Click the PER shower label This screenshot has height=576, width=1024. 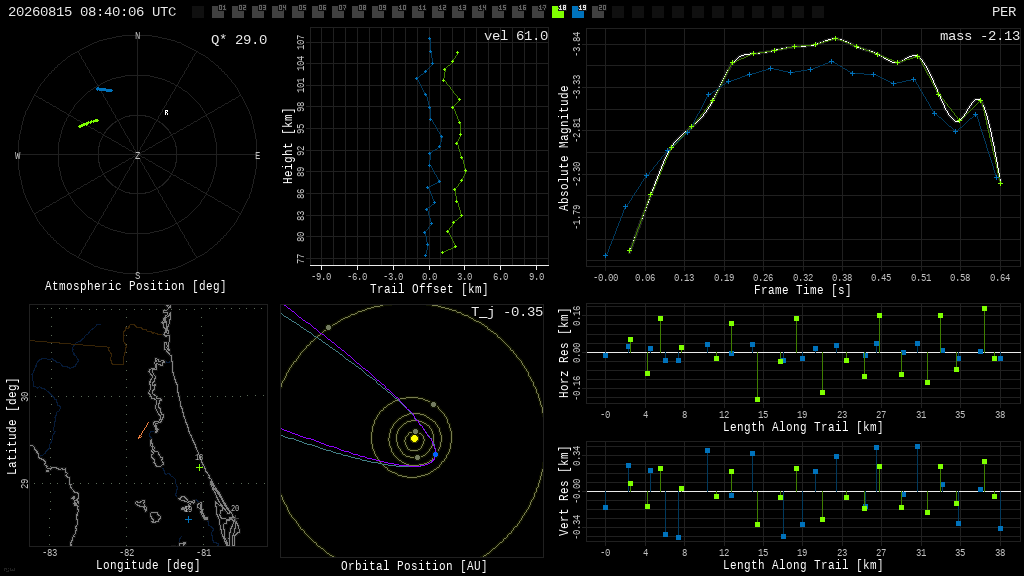(1004, 12)
